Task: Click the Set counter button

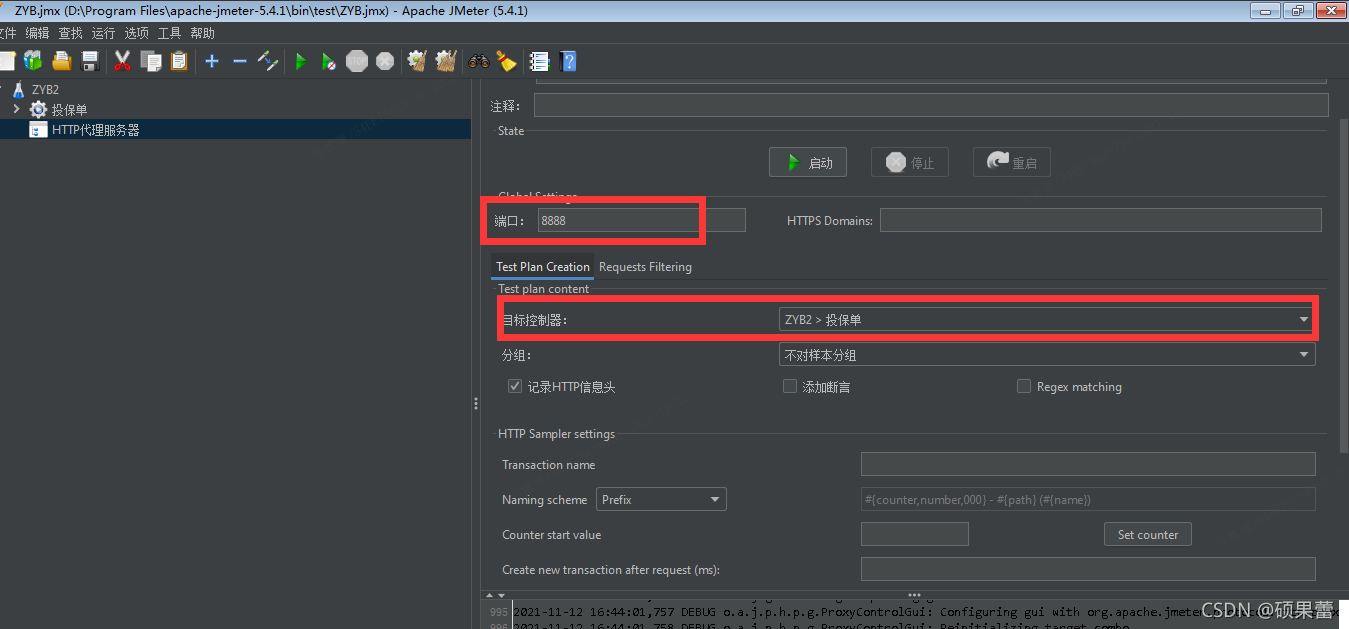Action: click(x=1148, y=534)
